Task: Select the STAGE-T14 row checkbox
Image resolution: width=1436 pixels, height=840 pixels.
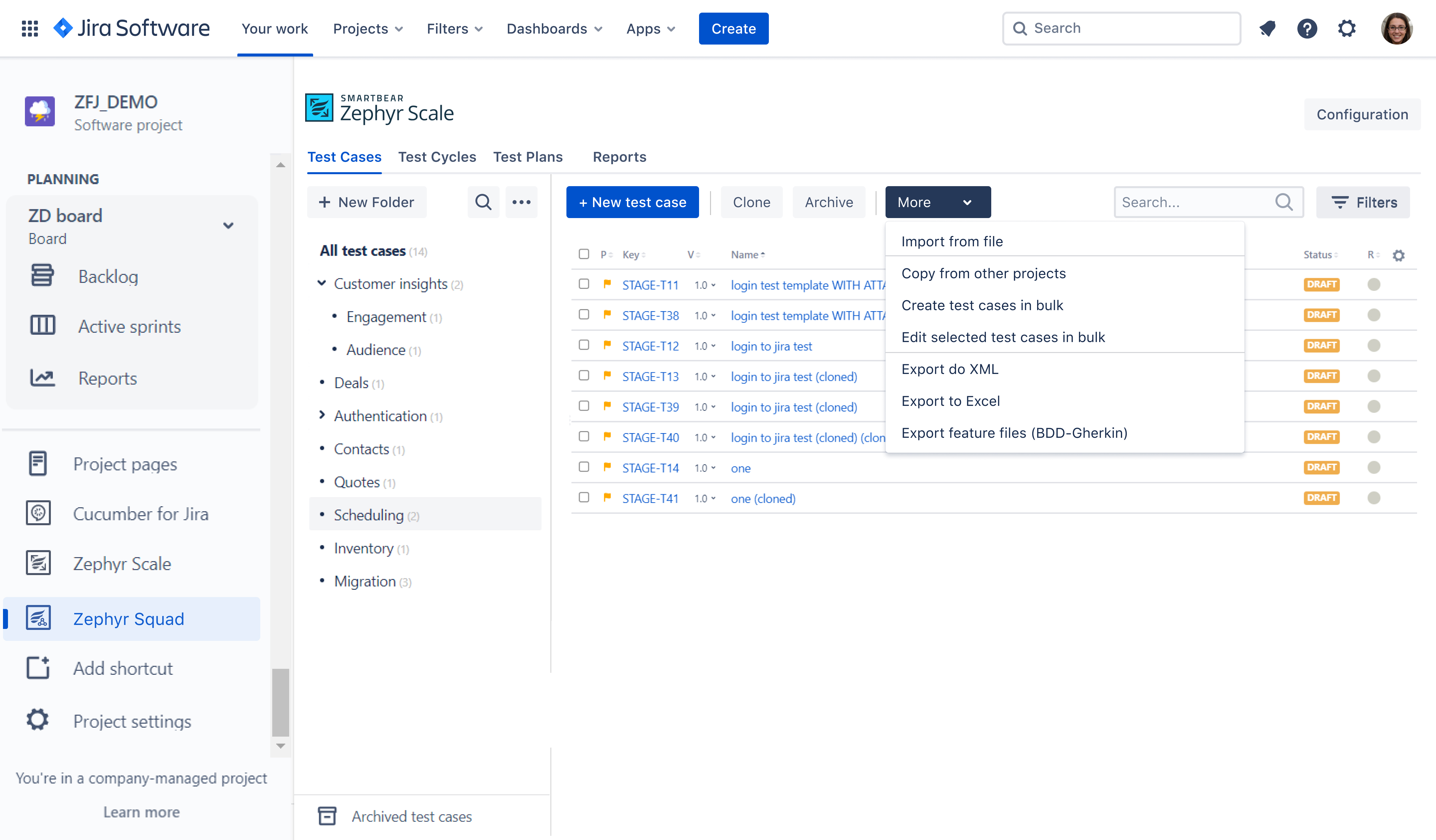Action: click(x=583, y=467)
